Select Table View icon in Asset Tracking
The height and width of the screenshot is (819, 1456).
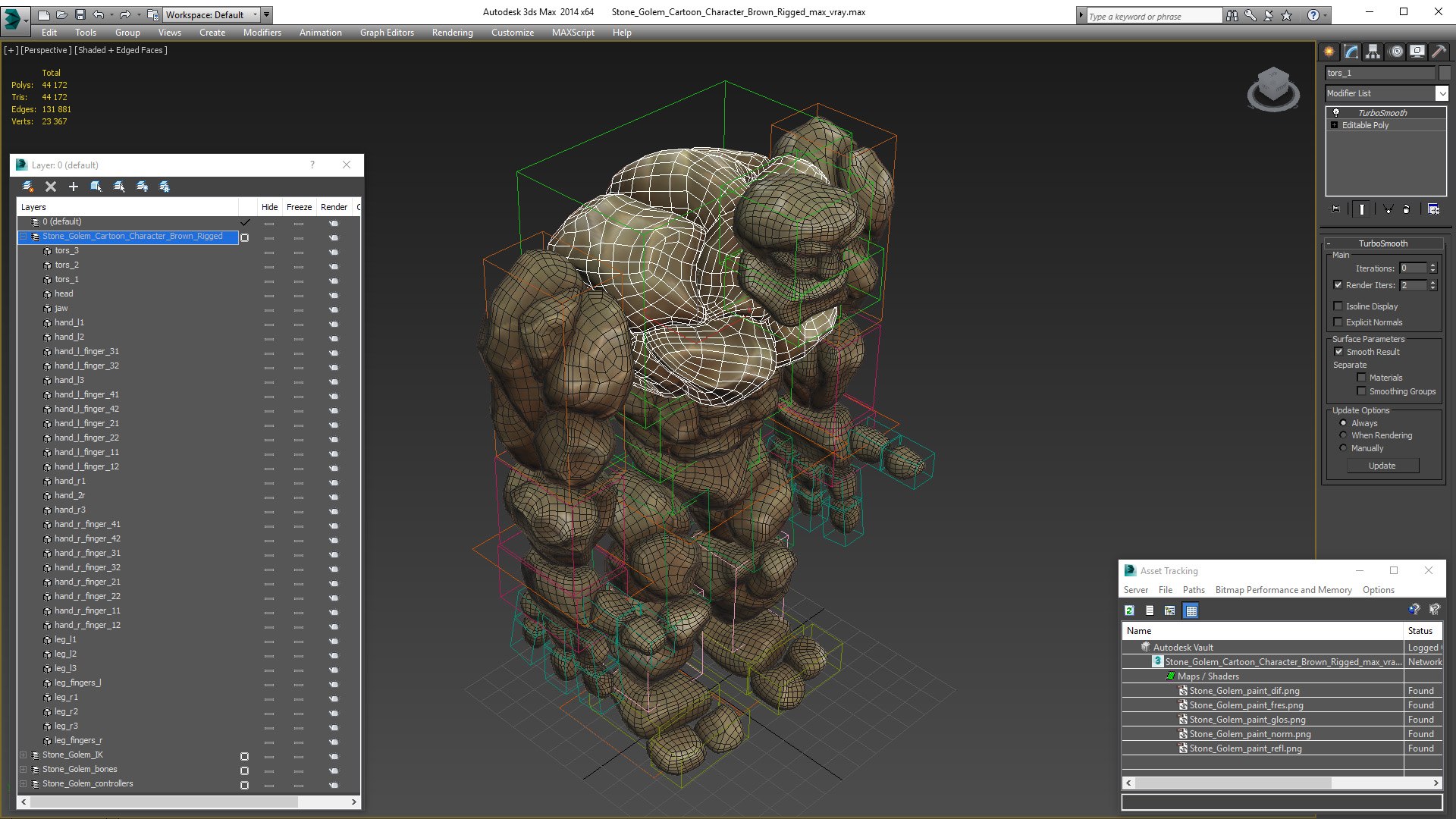pyautogui.click(x=1191, y=610)
